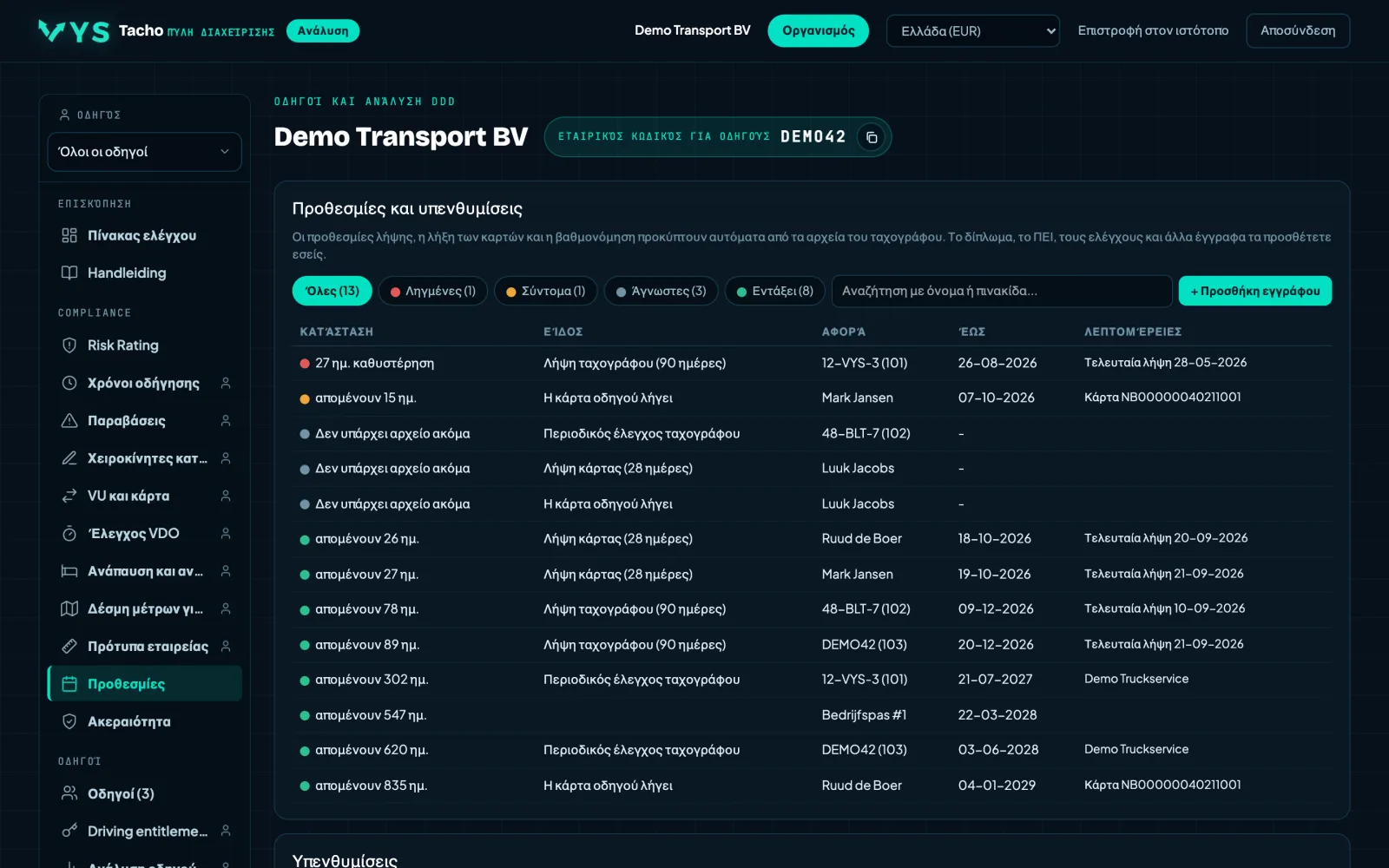Image resolution: width=1389 pixels, height=868 pixels.
Task: Click Προσθήκη εγγράφου button
Action: [x=1254, y=291]
